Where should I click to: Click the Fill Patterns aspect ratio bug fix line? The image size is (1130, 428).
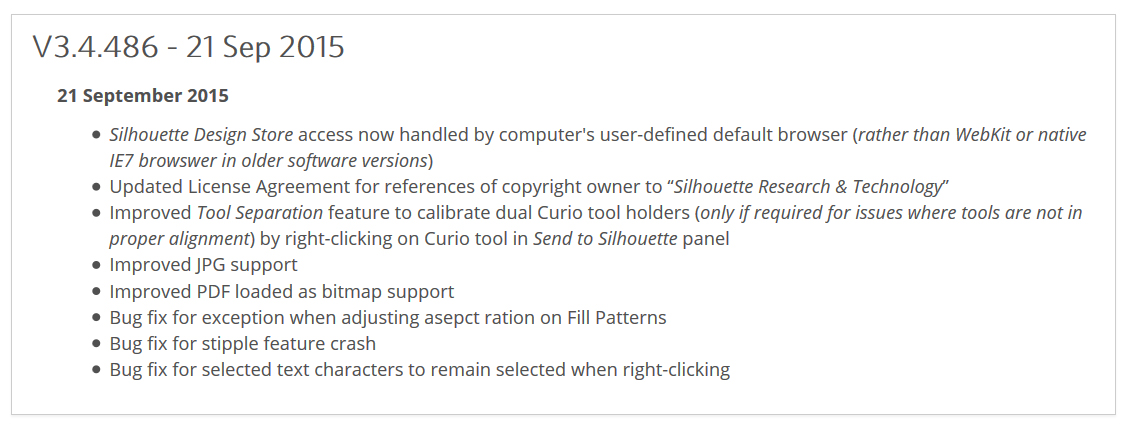[388, 317]
